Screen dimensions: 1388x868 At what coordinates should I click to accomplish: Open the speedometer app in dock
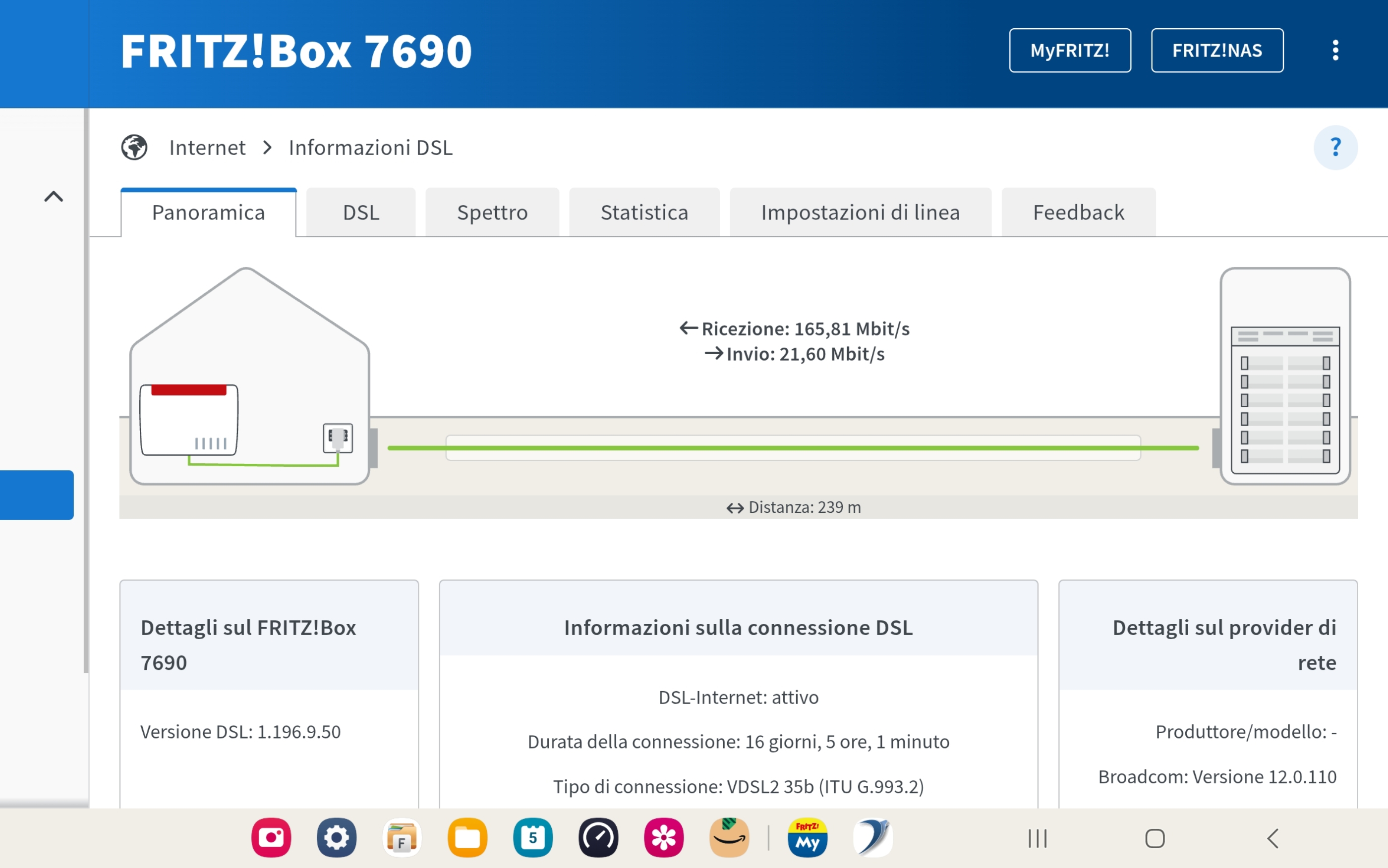[x=598, y=838]
